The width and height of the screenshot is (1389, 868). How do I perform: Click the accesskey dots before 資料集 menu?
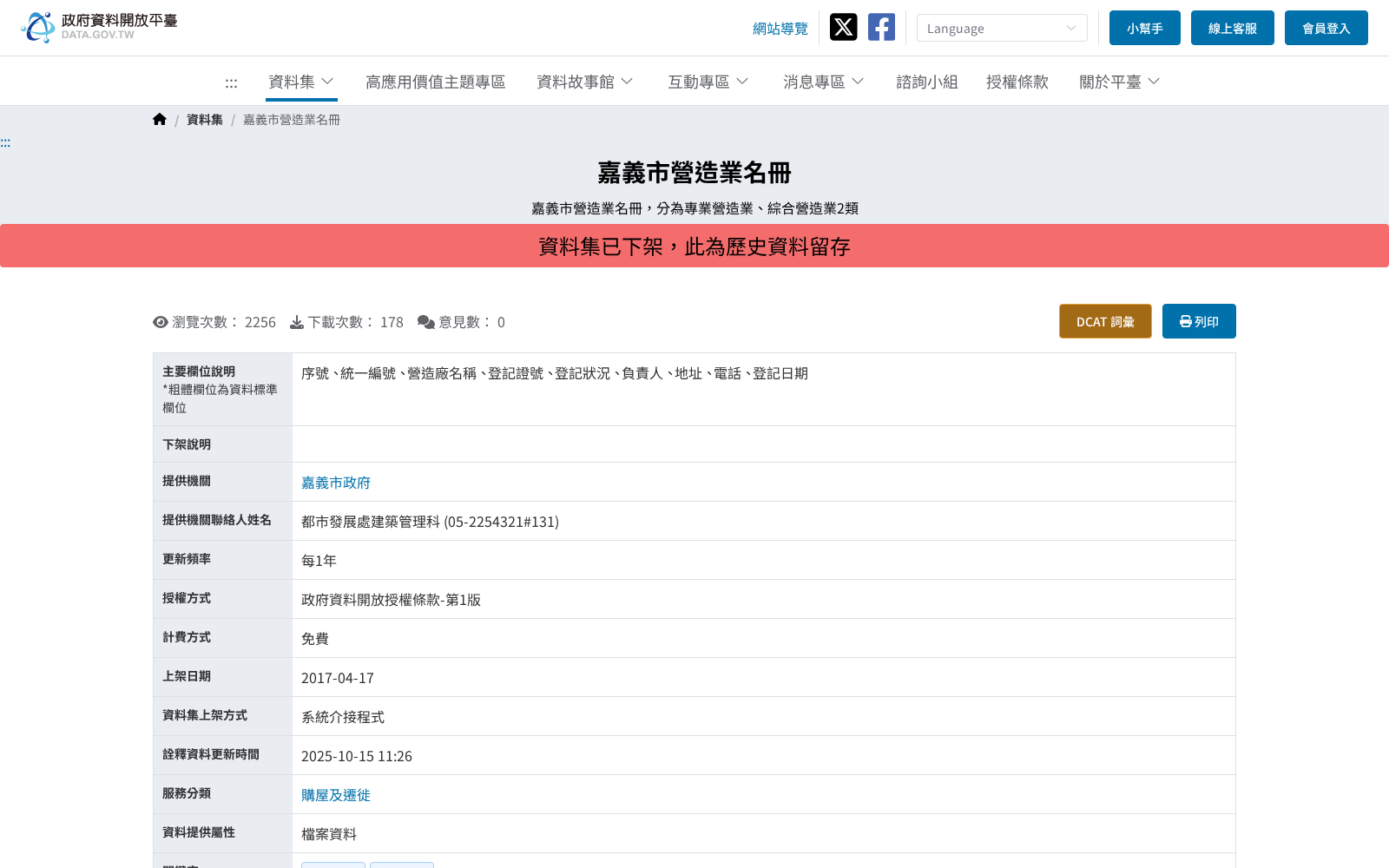(x=231, y=82)
